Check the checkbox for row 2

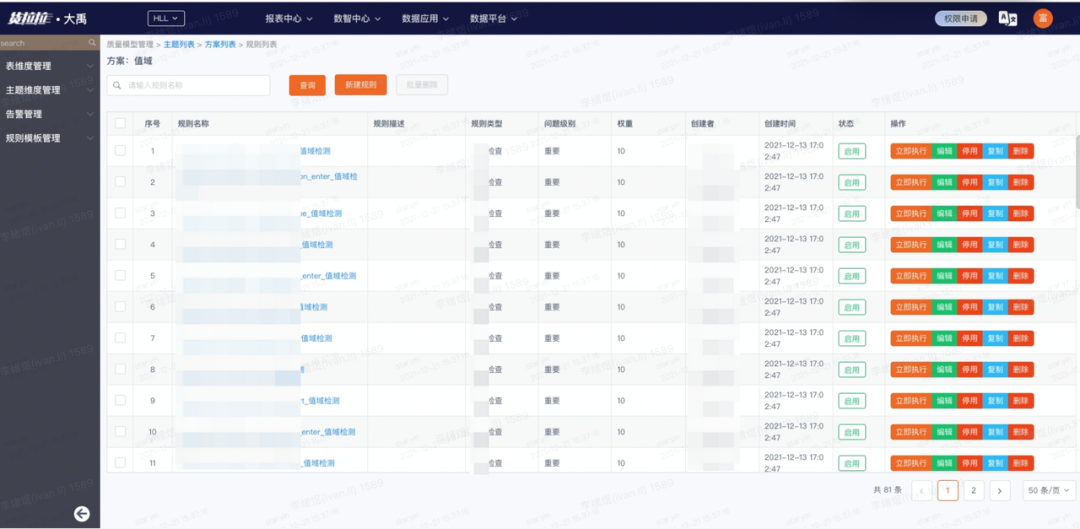coord(121,182)
